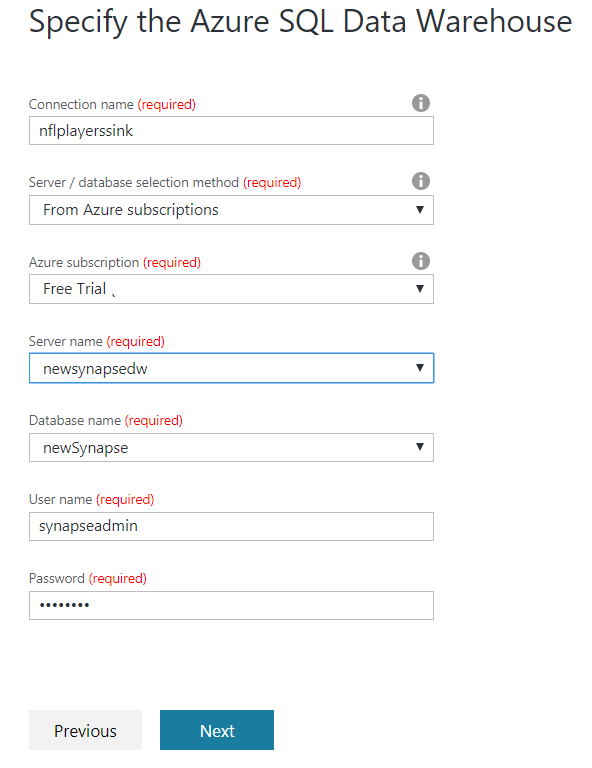592x768 pixels.
Task: Expand the Server name dropdown arrow
Action: (419, 367)
